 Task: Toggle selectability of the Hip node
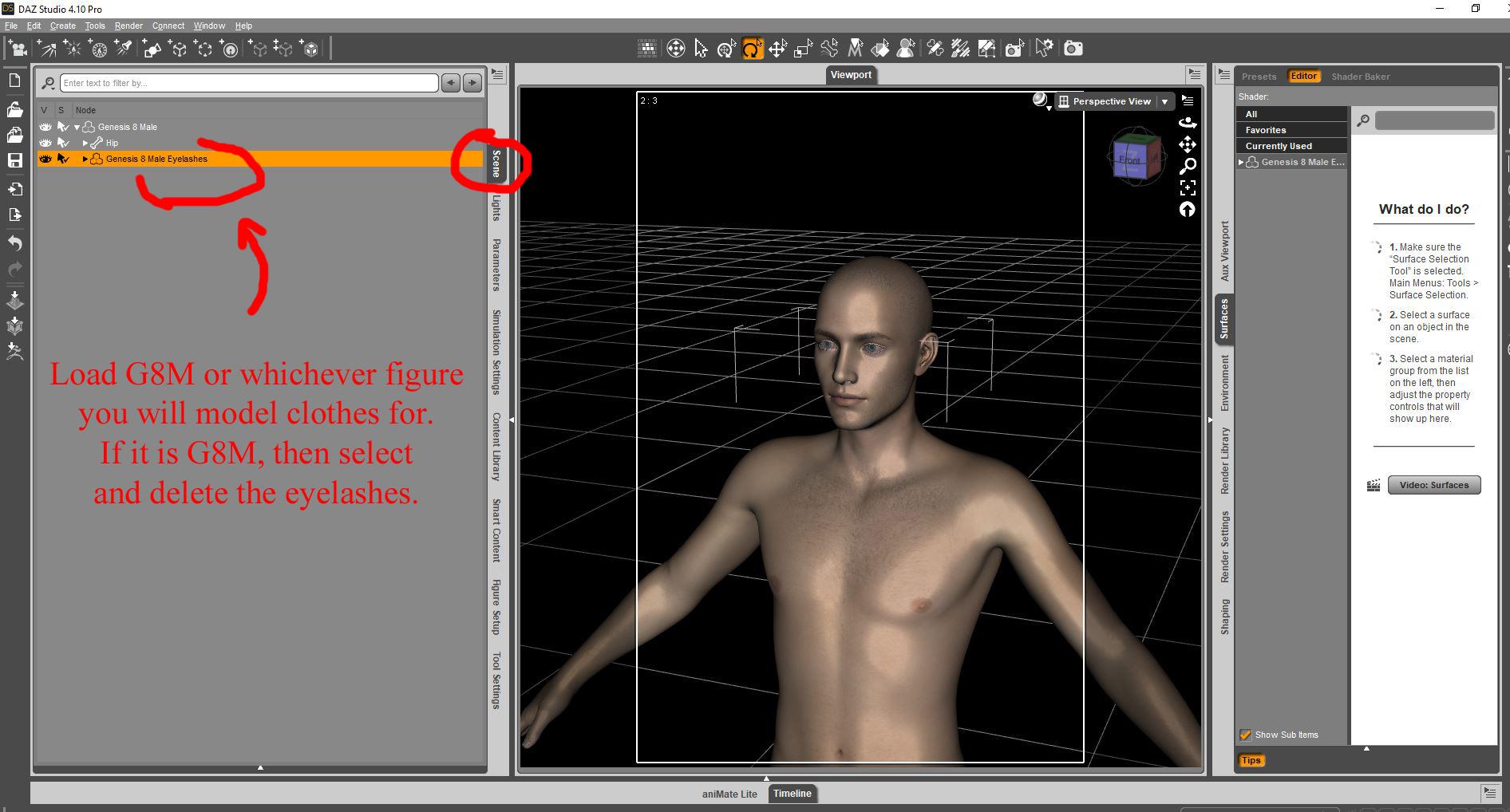point(63,143)
